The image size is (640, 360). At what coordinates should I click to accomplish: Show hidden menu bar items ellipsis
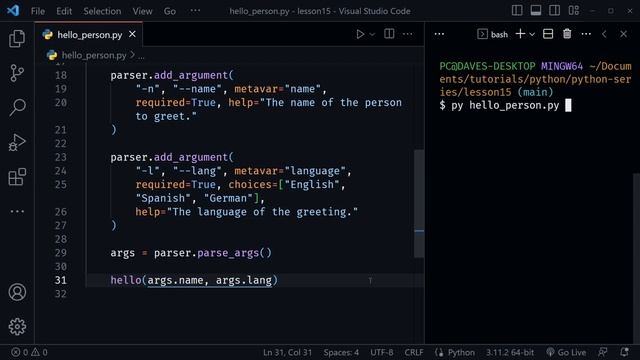click(195, 11)
